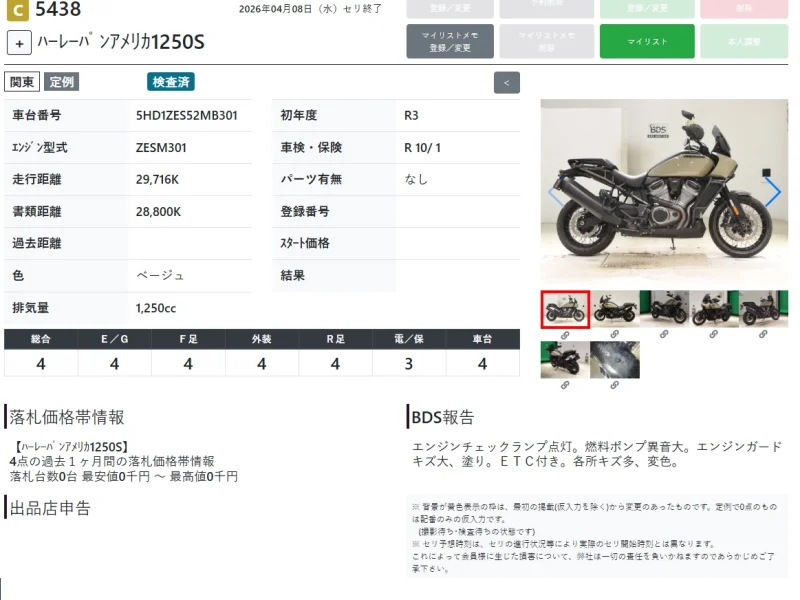Open the link icon under the fourth thumbnail
This screenshot has width=800, height=600.
point(713,334)
